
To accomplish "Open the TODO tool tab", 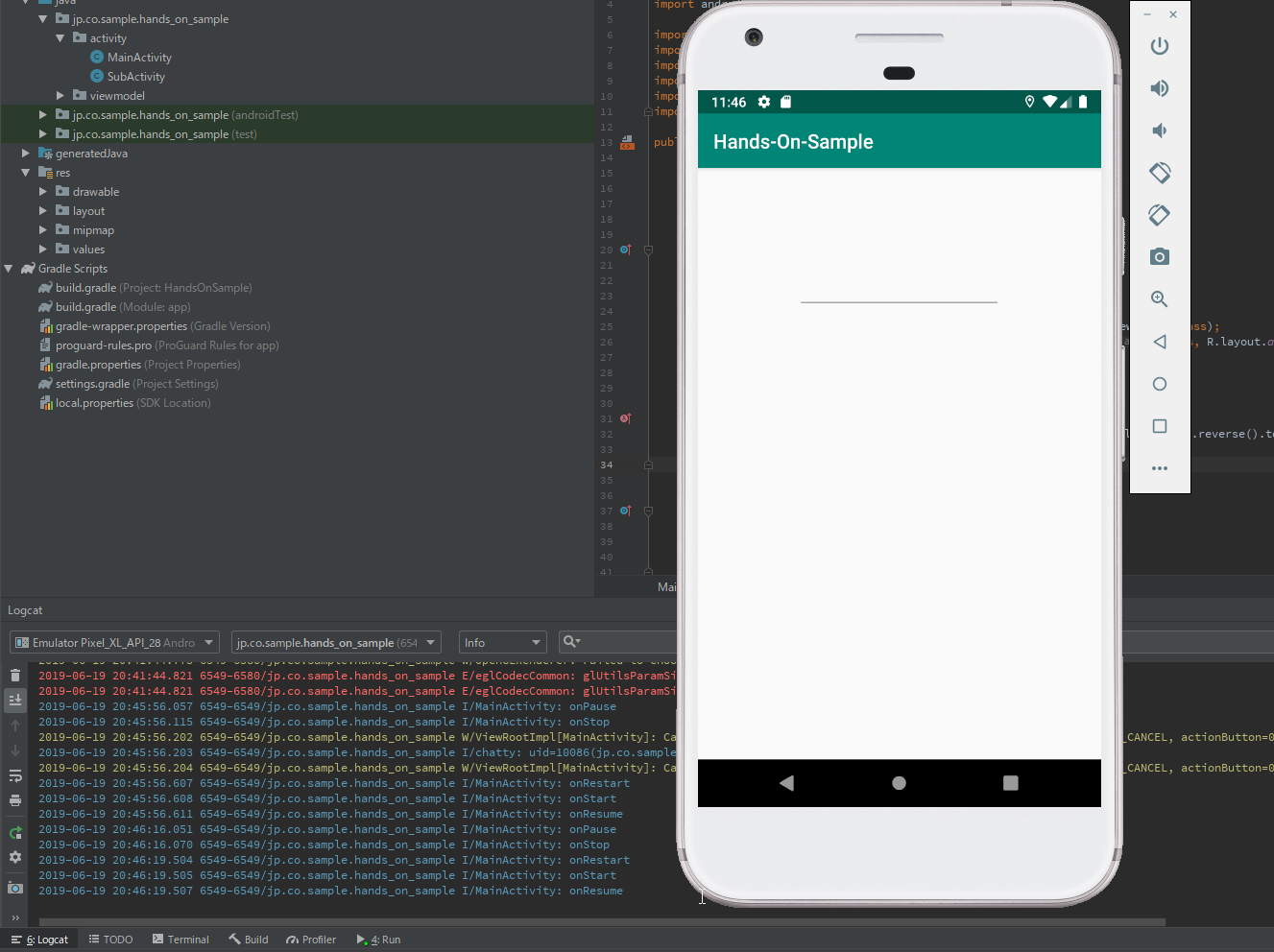I will point(111,940).
